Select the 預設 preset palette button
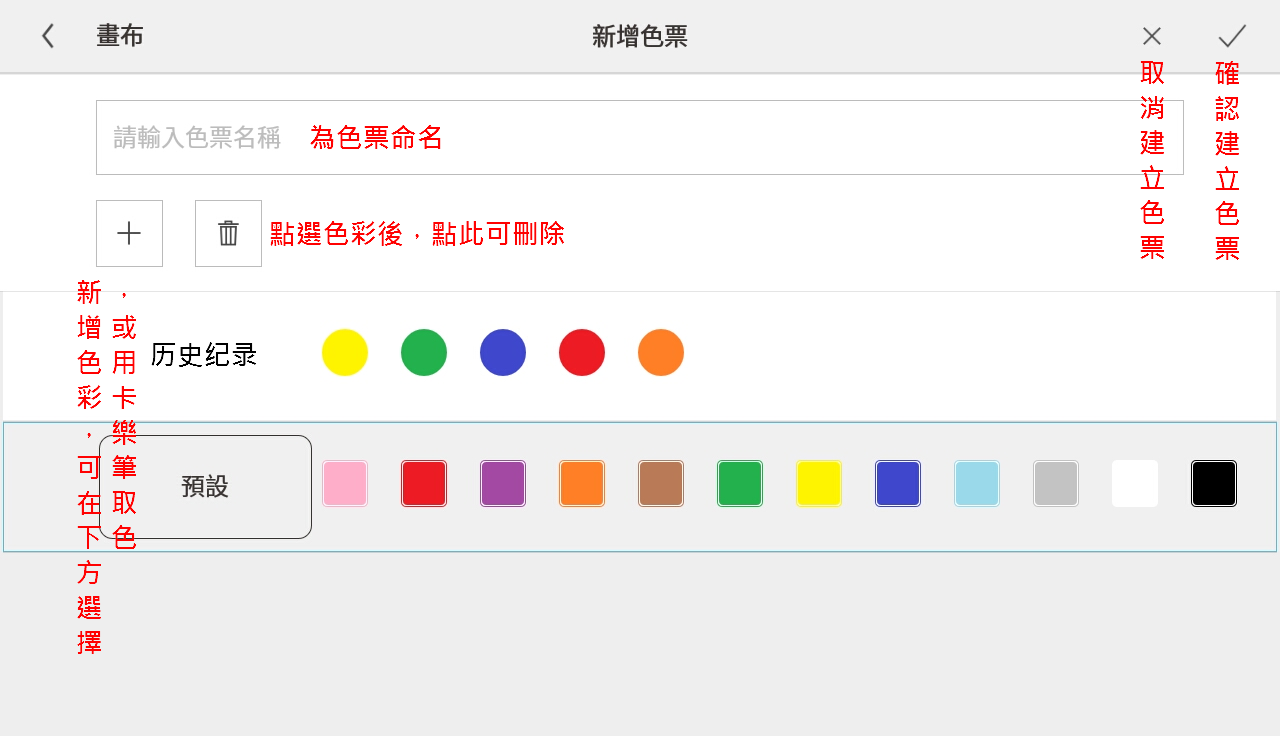 pyautogui.click(x=205, y=487)
